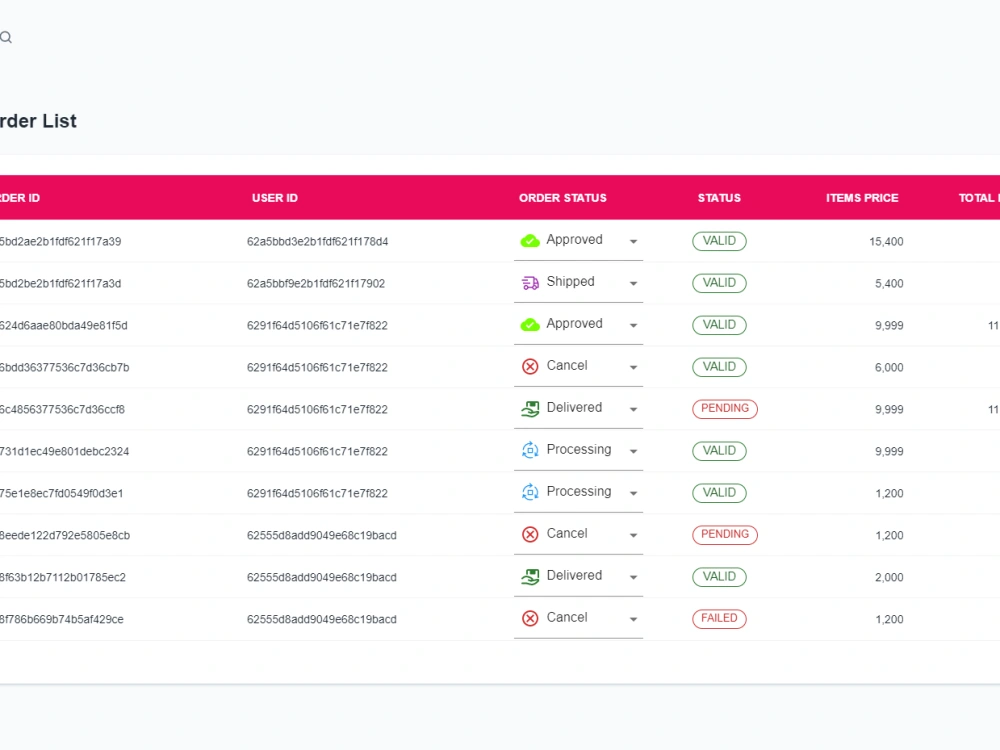Open the Shipped status dropdown arrow

(633, 284)
